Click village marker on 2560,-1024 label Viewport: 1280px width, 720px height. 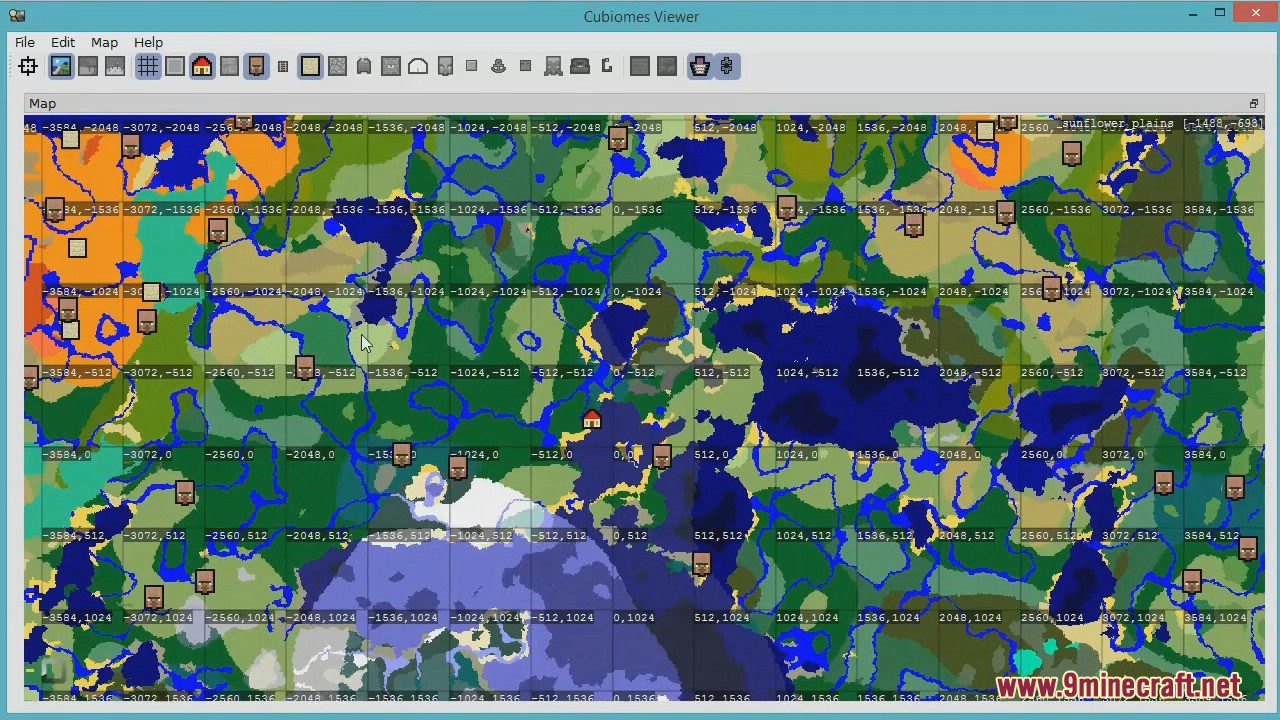pyautogui.click(x=1051, y=288)
